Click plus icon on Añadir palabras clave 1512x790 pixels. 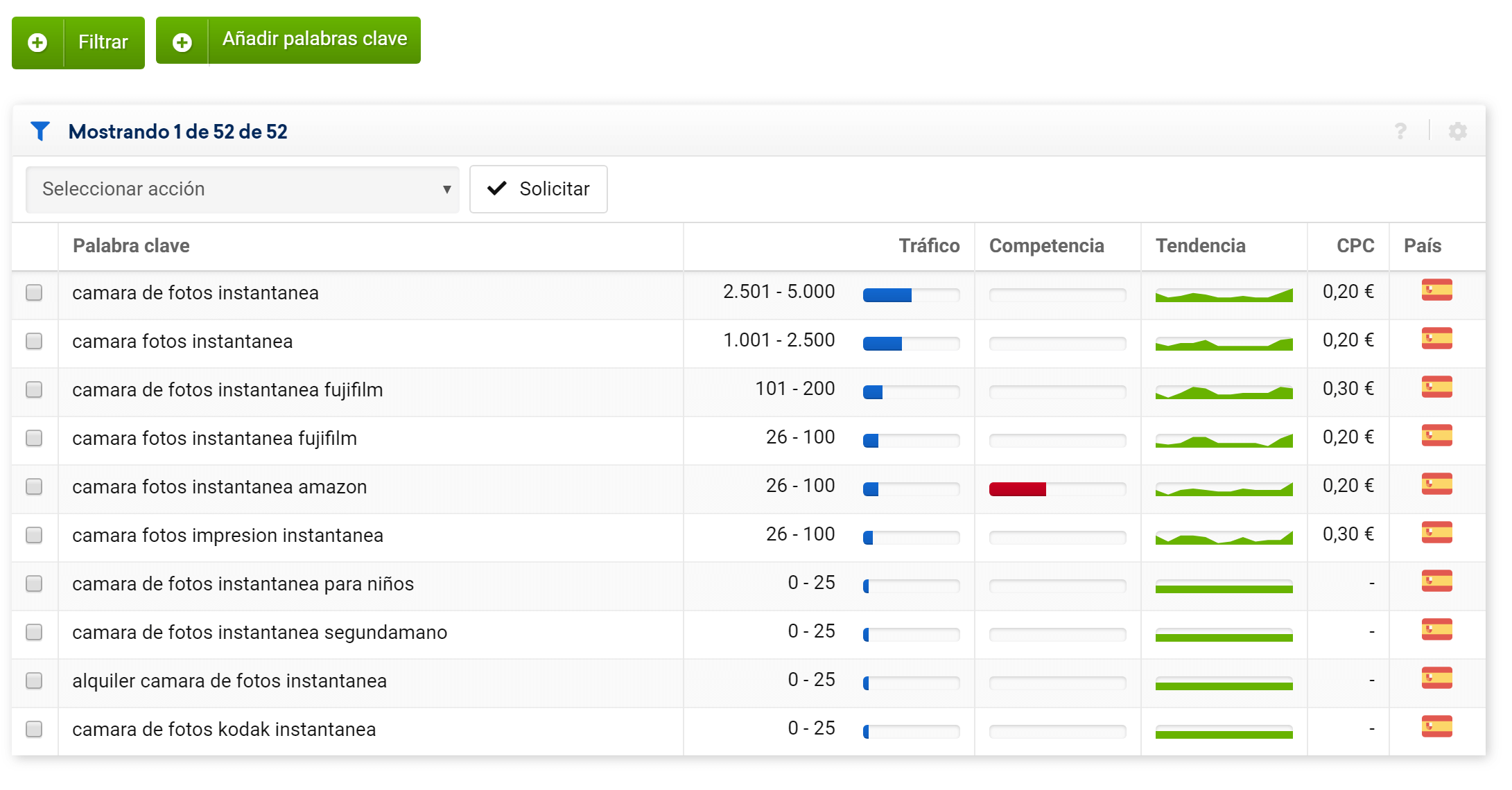(182, 42)
